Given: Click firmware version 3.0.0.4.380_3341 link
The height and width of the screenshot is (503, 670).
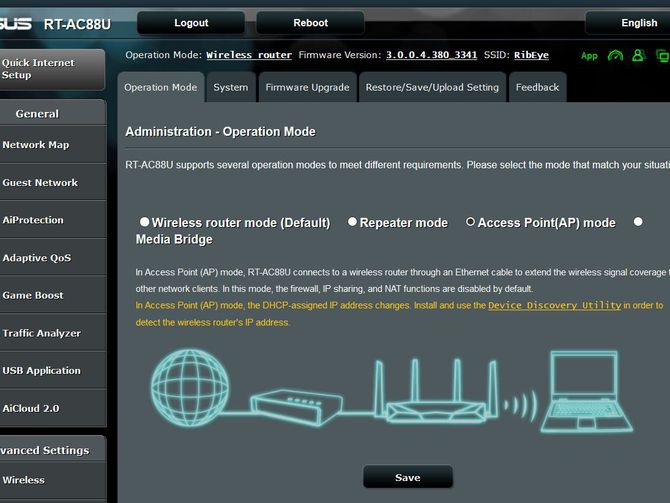Looking at the screenshot, I should [431, 55].
